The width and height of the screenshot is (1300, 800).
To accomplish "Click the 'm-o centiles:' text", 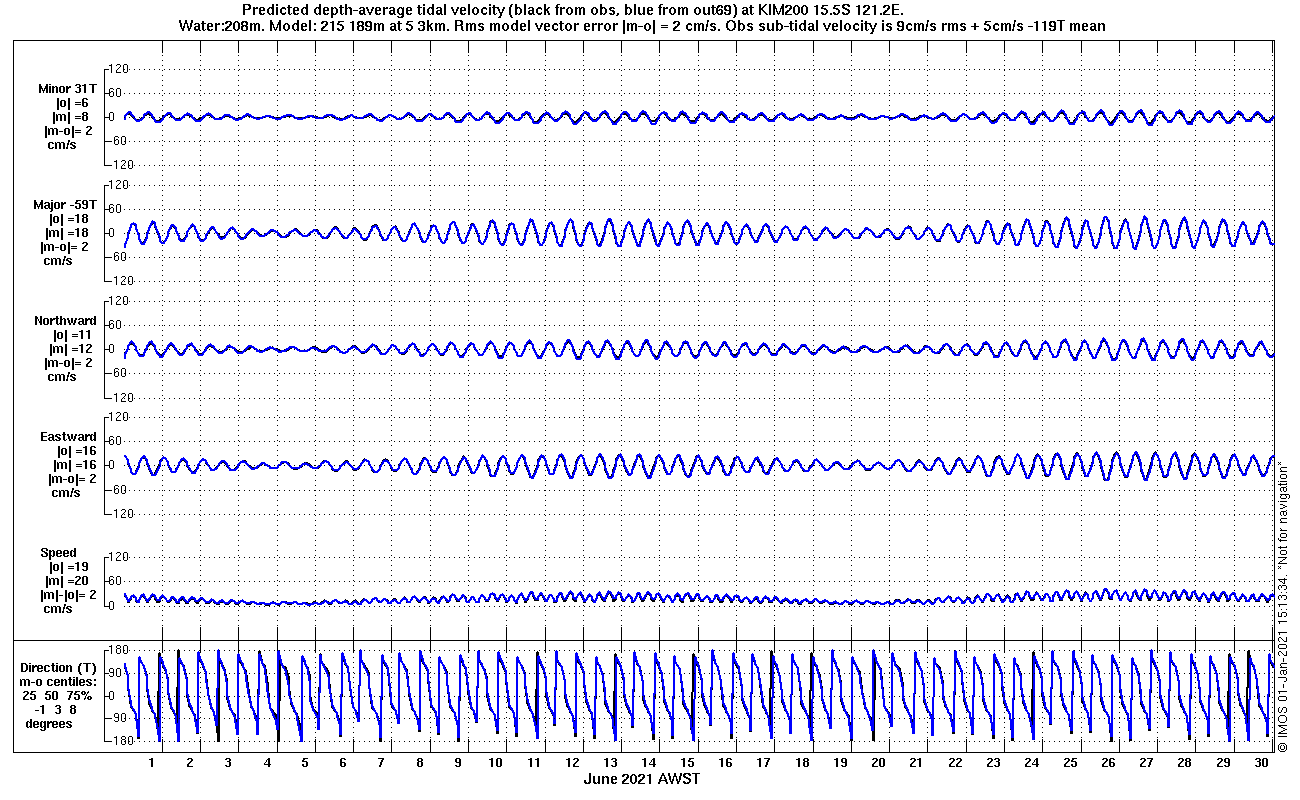I will pyautogui.click(x=60, y=682).
